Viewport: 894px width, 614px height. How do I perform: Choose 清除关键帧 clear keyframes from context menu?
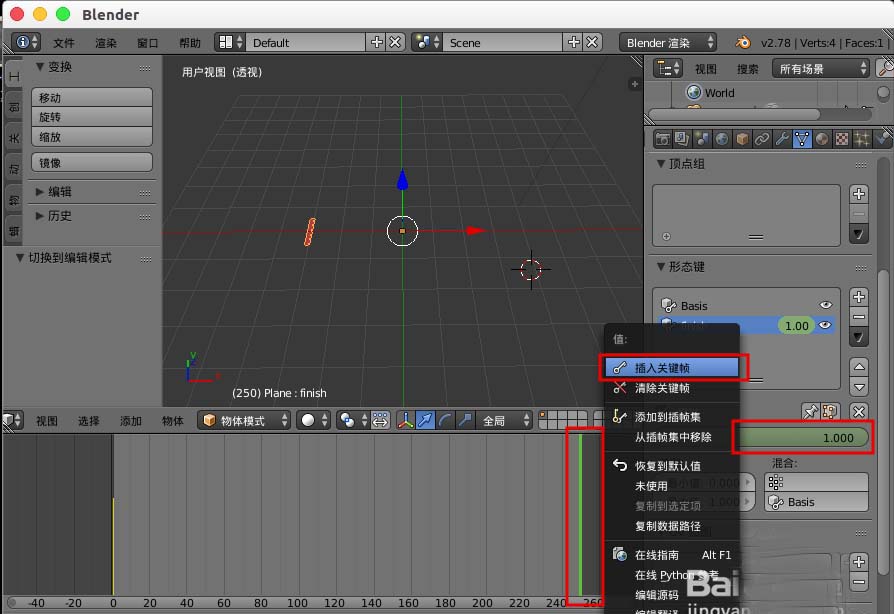672,388
